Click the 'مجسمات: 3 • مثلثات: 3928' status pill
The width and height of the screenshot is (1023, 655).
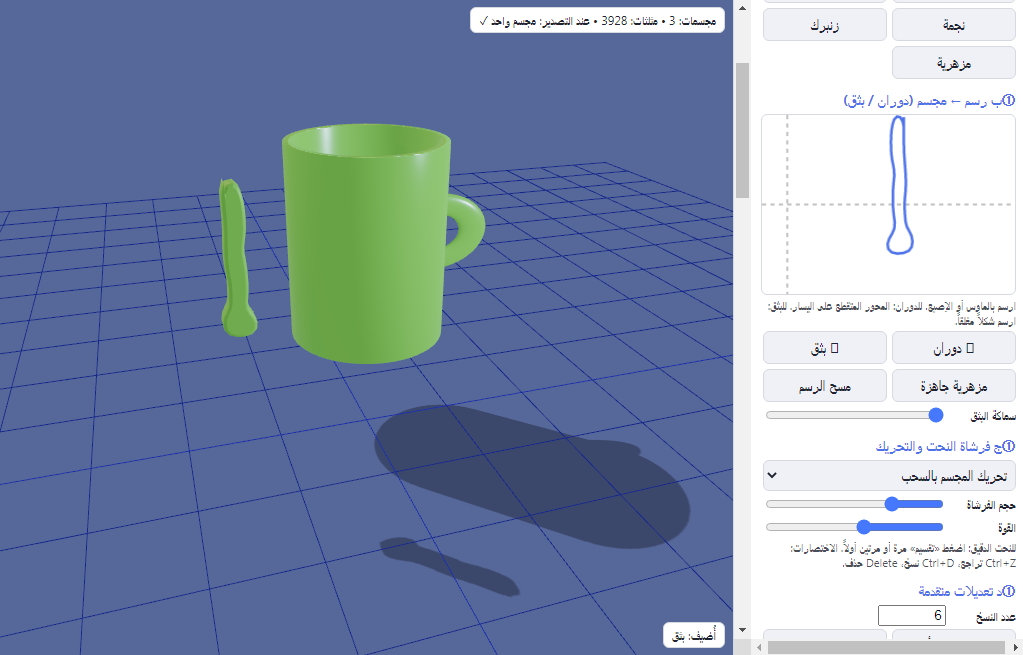597,21
